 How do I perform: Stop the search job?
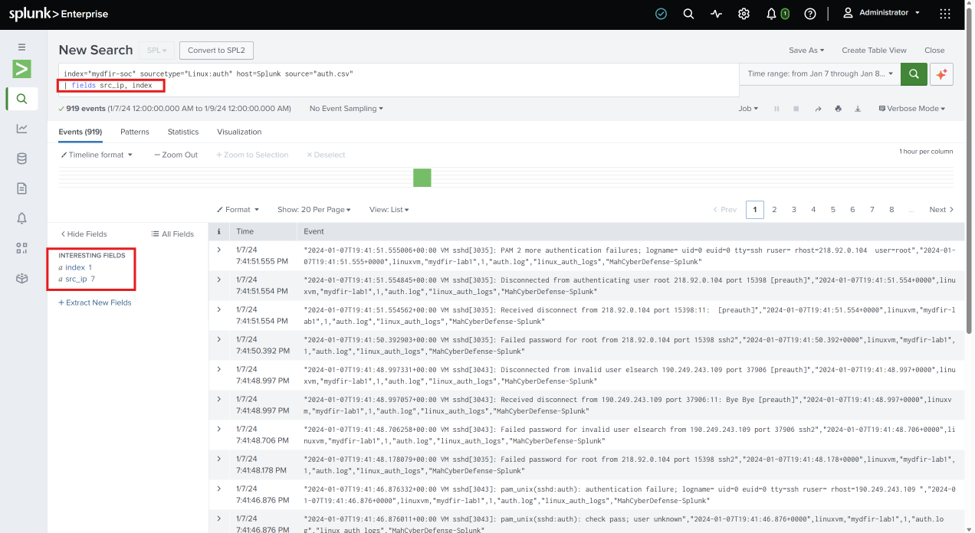tap(796, 109)
